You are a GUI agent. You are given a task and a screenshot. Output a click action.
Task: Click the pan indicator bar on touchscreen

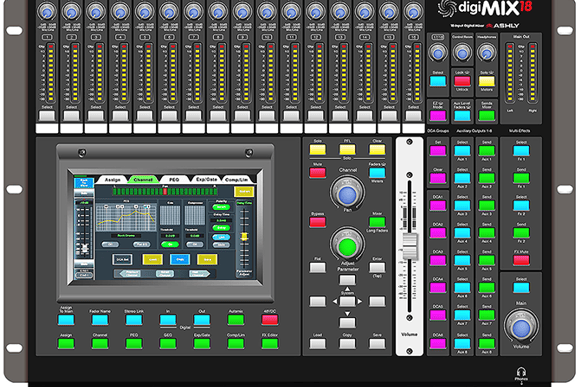[x=165, y=191]
